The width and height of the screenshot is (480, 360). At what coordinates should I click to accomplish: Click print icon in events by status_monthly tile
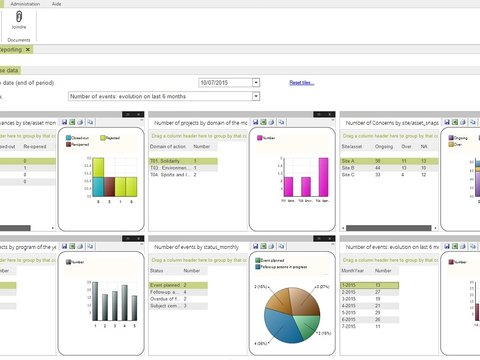[x=271, y=246]
